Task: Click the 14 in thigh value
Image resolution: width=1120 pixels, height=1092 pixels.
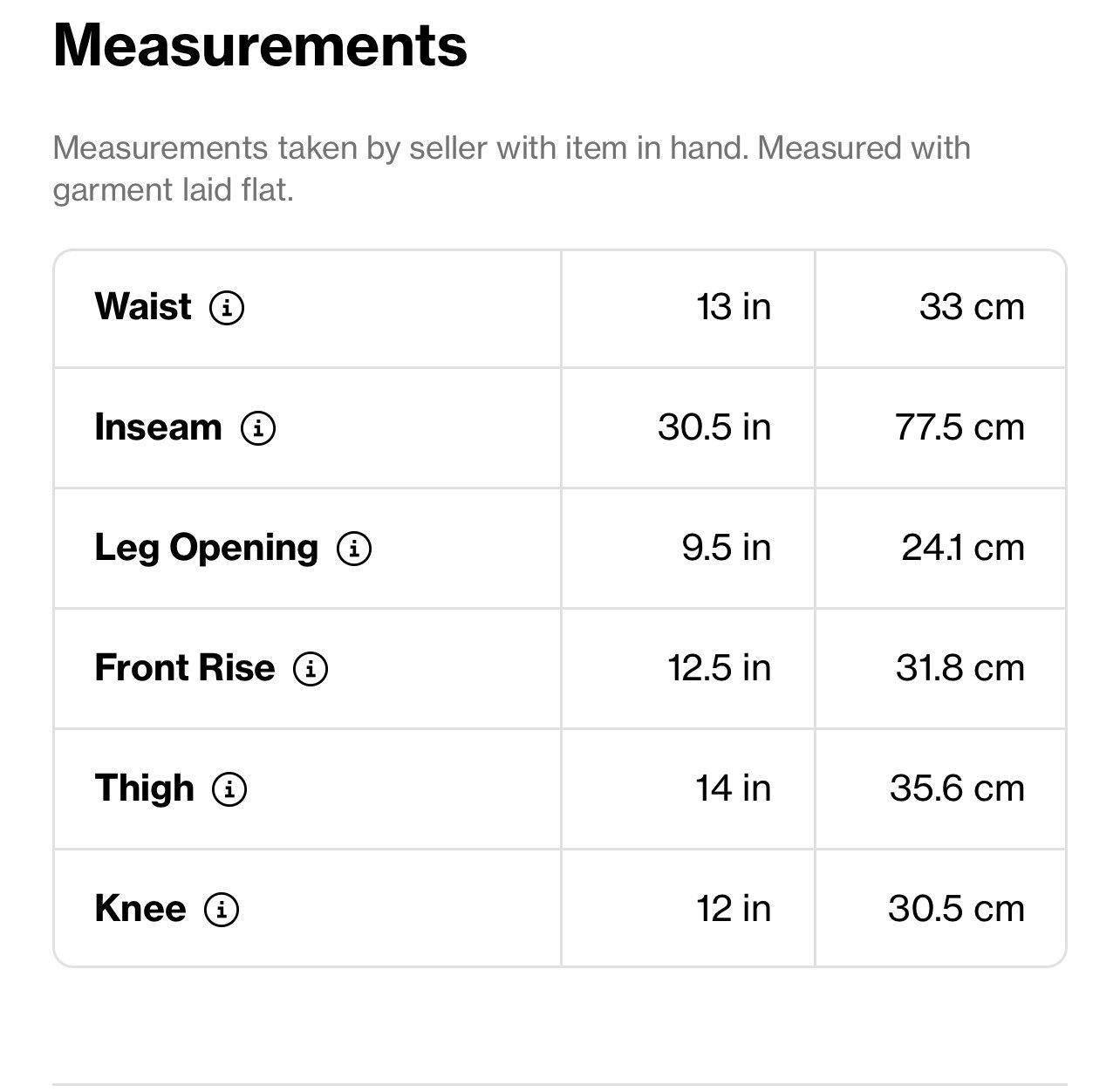Action: pyautogui.click(x=734, y=788)
